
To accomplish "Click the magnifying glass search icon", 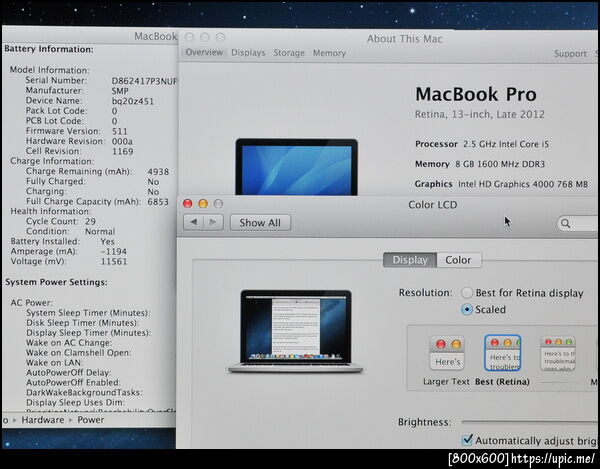I will click(566, 223).
